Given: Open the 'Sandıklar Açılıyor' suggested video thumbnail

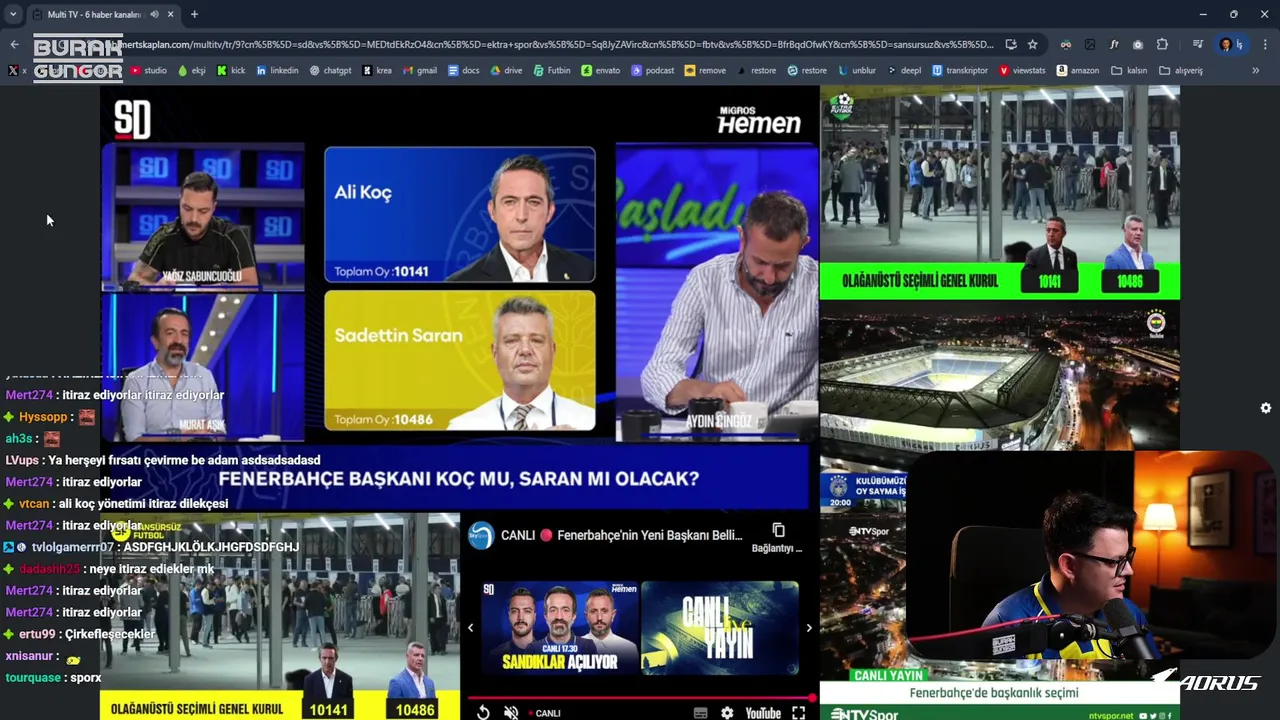Looking at the screenshot, I should 560,628.
